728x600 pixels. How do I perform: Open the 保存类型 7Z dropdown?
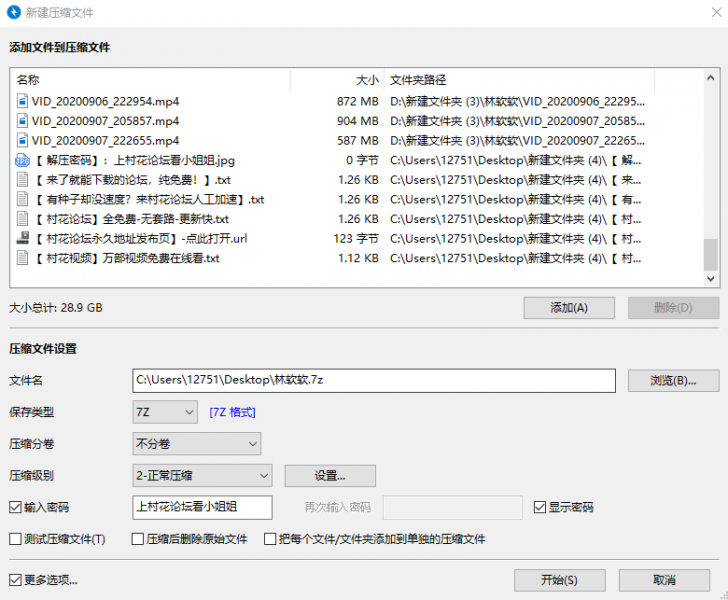click(165, 411)
